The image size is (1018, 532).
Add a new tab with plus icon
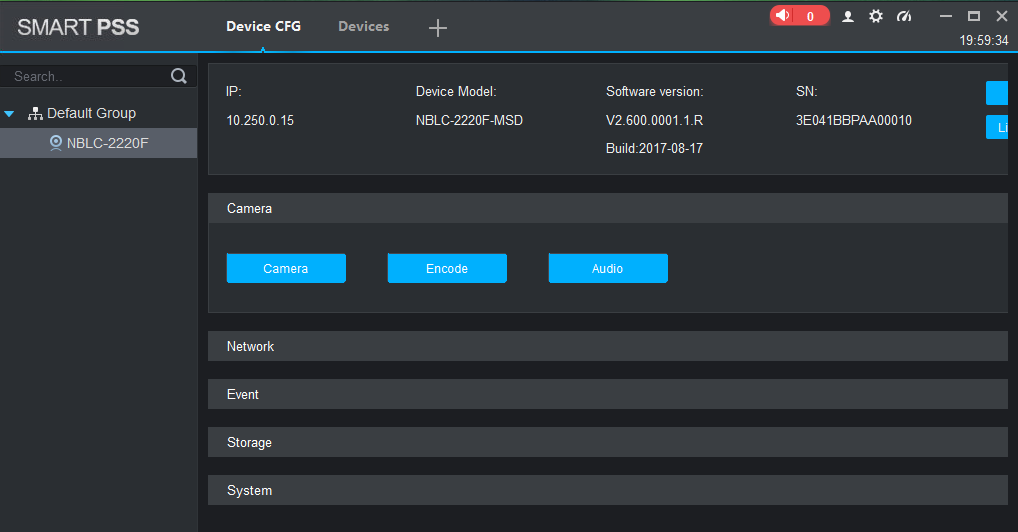click(x=438, y=28)
